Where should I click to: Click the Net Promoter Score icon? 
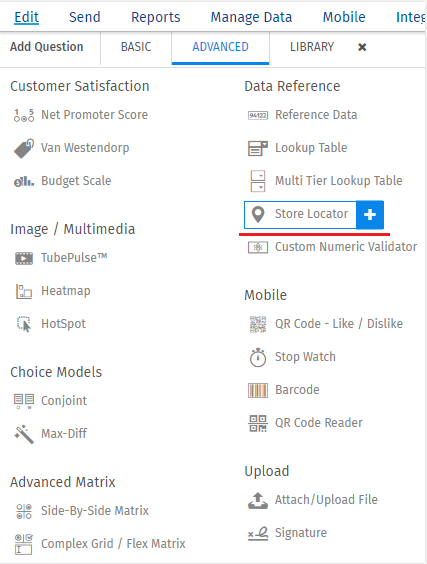coord(24,115)
